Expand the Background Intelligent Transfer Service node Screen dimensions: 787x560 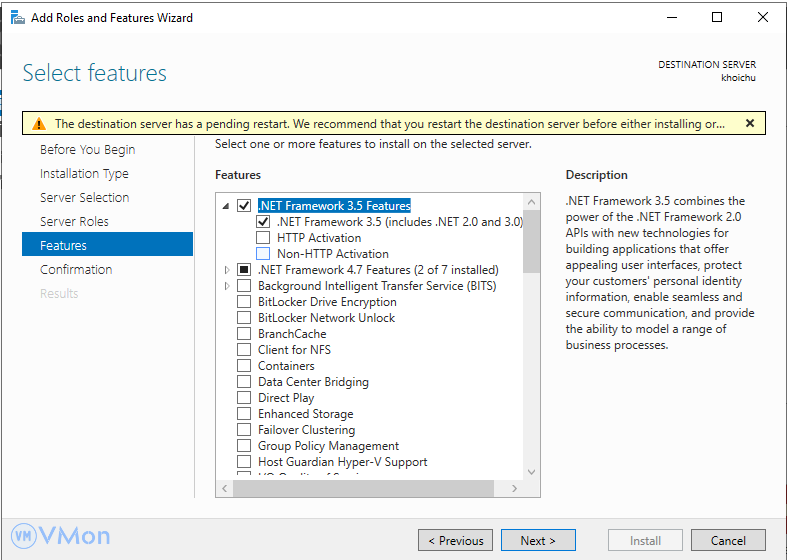coord(227,286)
